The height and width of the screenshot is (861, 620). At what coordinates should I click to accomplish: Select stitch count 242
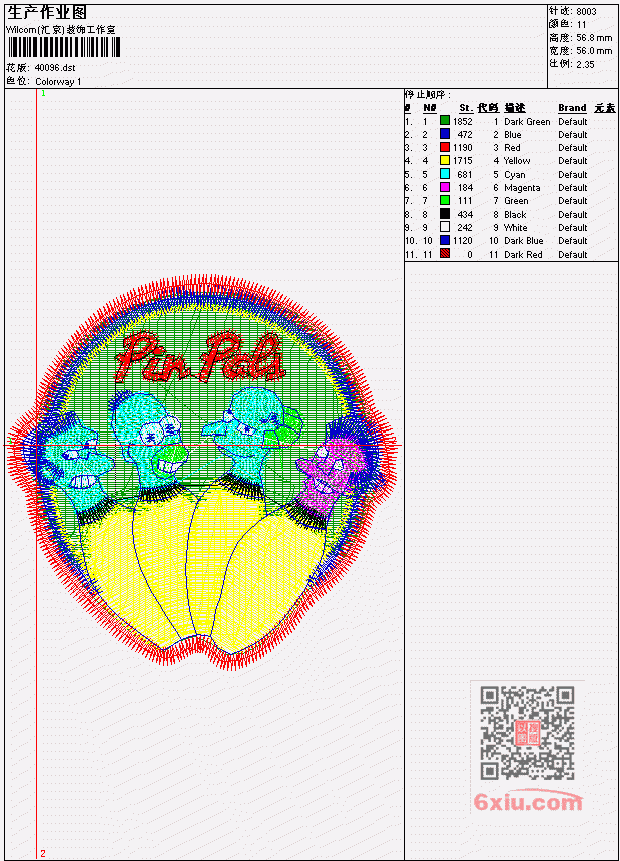click(x=465, y=228)
